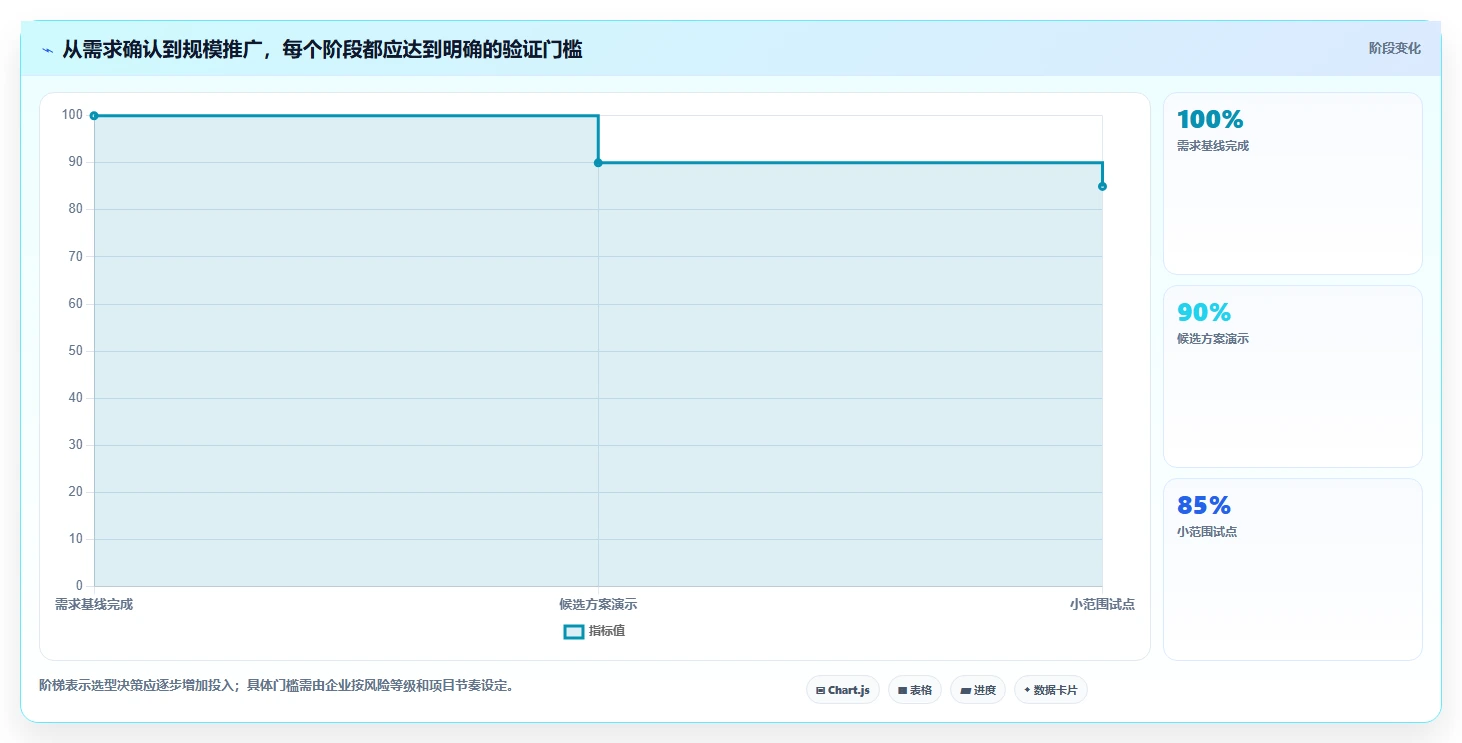This screenshot has width=1462, height=743.
Task: Select the Chart.js tag
Action: 843,690
